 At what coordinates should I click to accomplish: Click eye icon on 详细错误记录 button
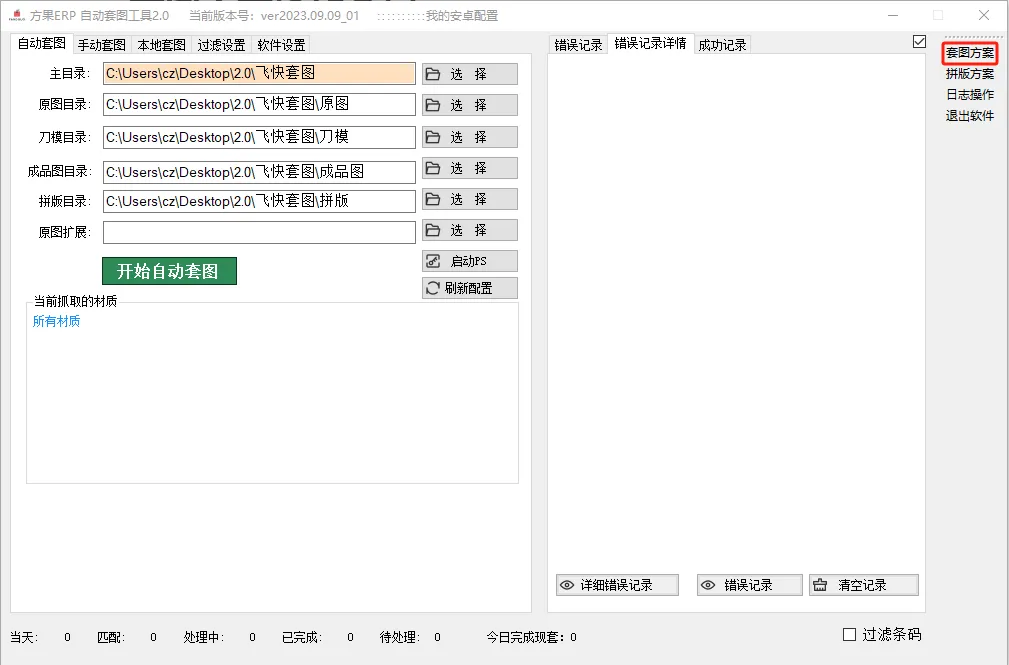567,585
